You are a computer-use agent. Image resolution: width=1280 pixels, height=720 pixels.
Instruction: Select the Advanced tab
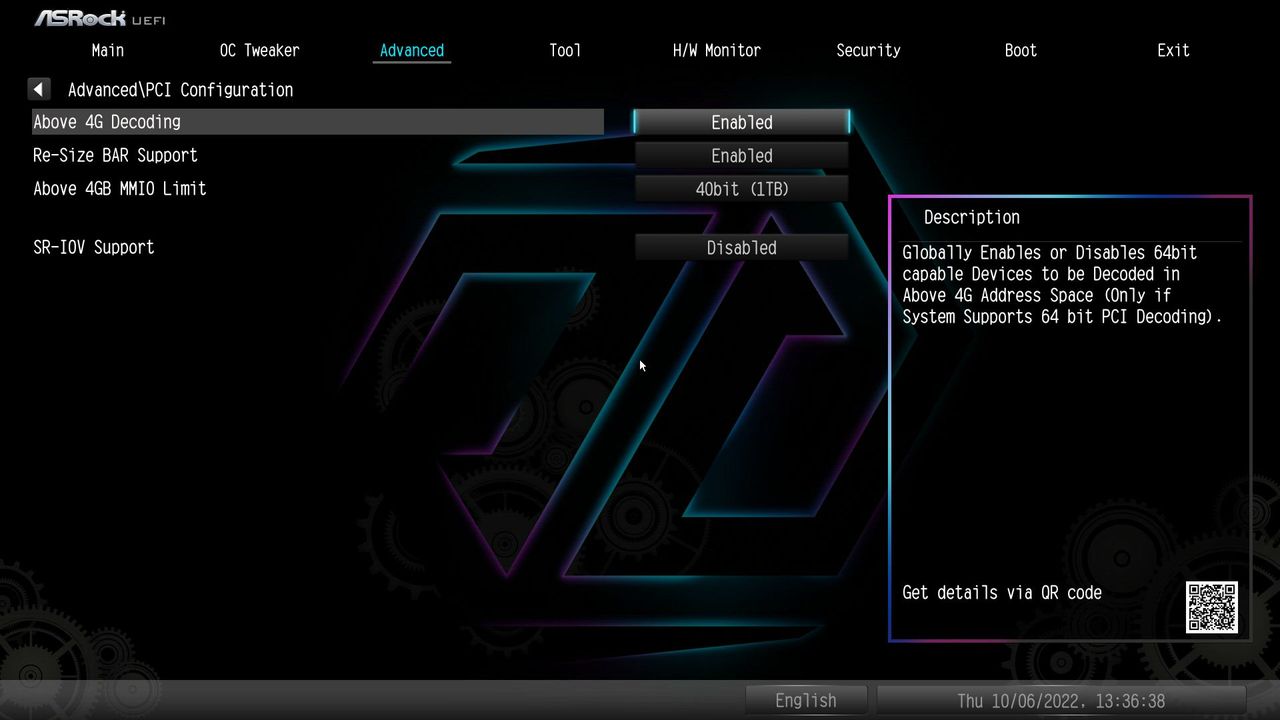[x=412, y=50]
